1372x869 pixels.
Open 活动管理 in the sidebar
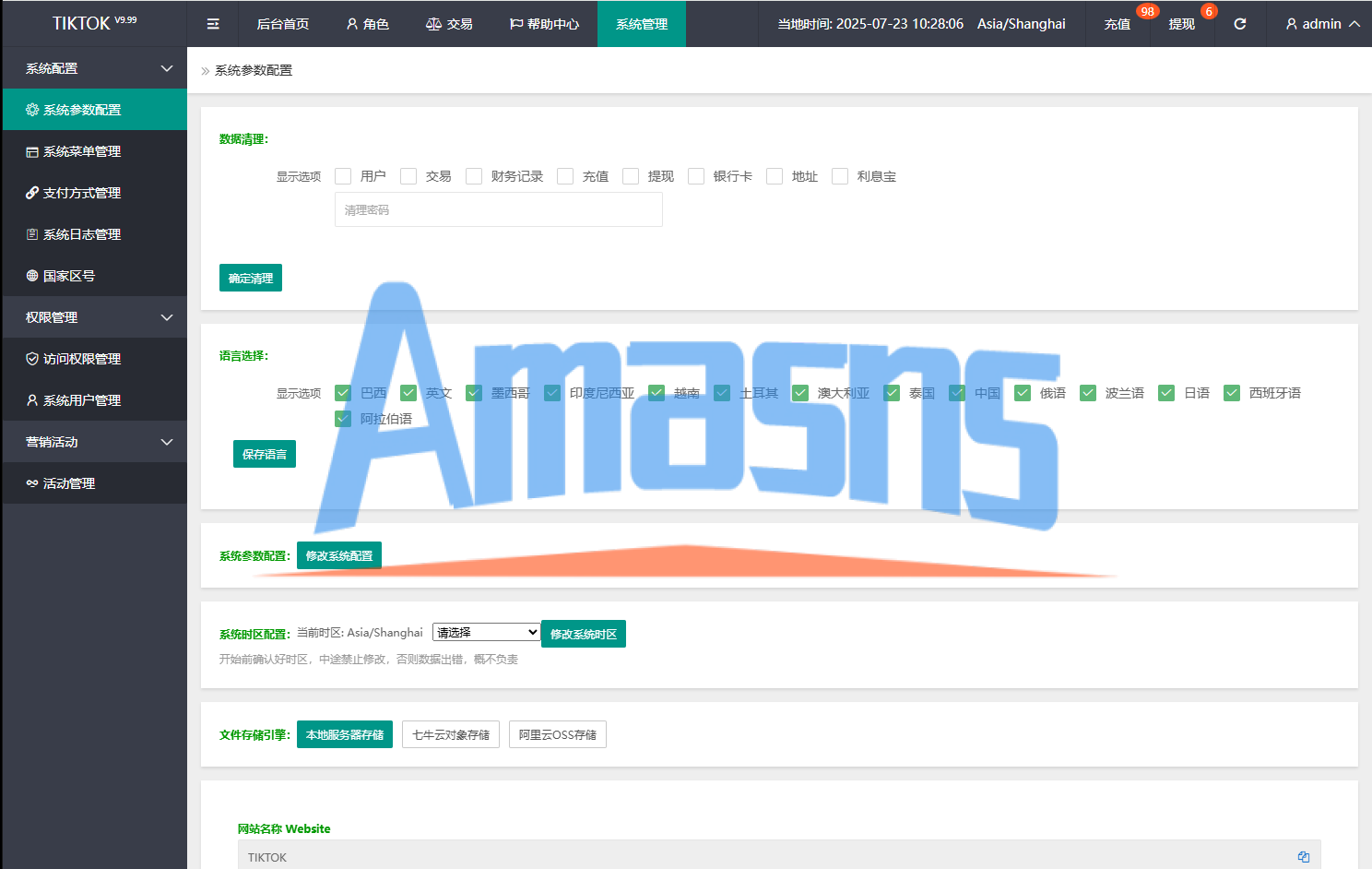click(69, 483)
